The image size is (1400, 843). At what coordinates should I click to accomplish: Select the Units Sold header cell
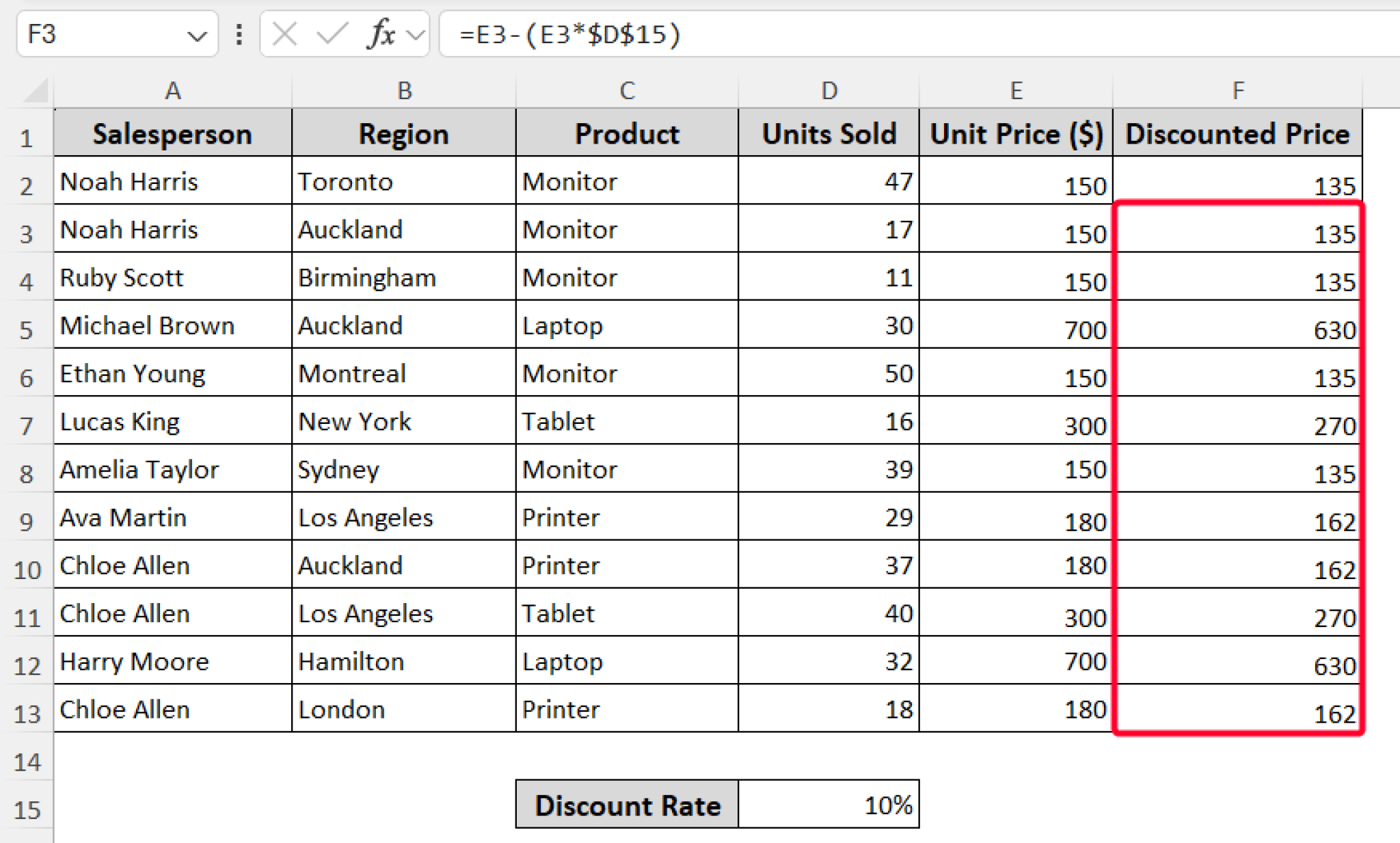(828, 133)
